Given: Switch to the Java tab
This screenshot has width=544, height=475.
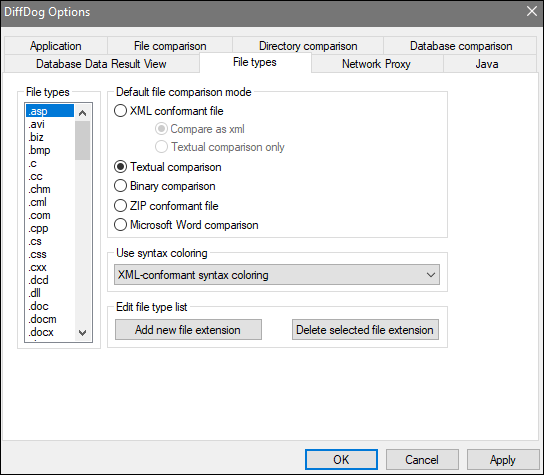Looking at the screenshot, I should (x=487, y=64).
